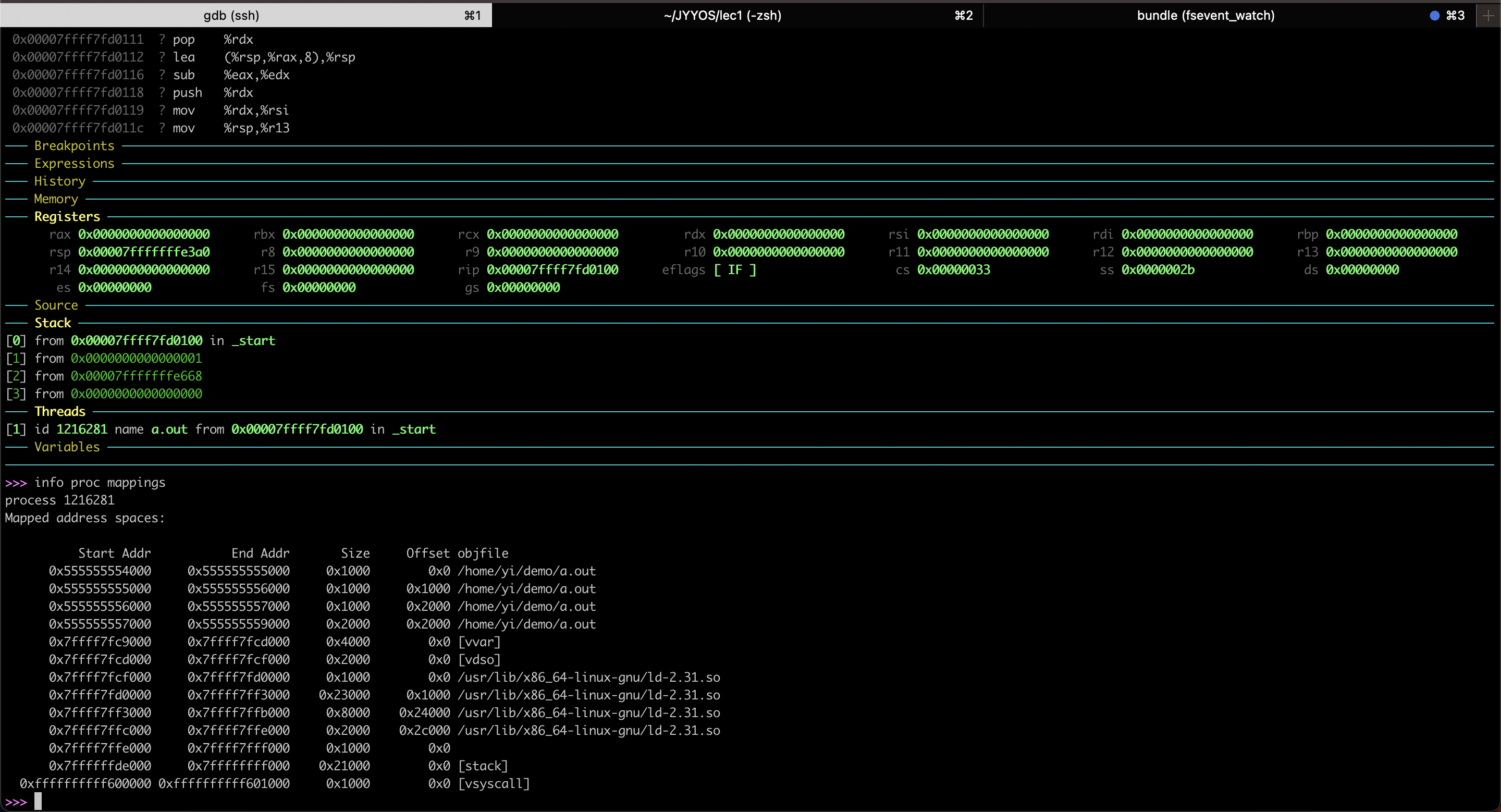Click the Registers section header
This screenshot has width=1501, height=812.
click(67, 217)
